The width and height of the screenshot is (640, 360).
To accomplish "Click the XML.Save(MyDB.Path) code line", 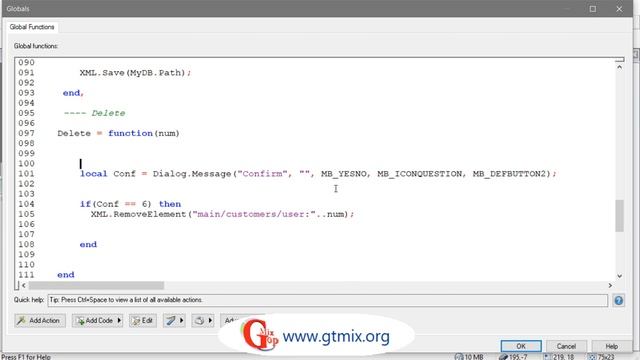I will (135, 73).
